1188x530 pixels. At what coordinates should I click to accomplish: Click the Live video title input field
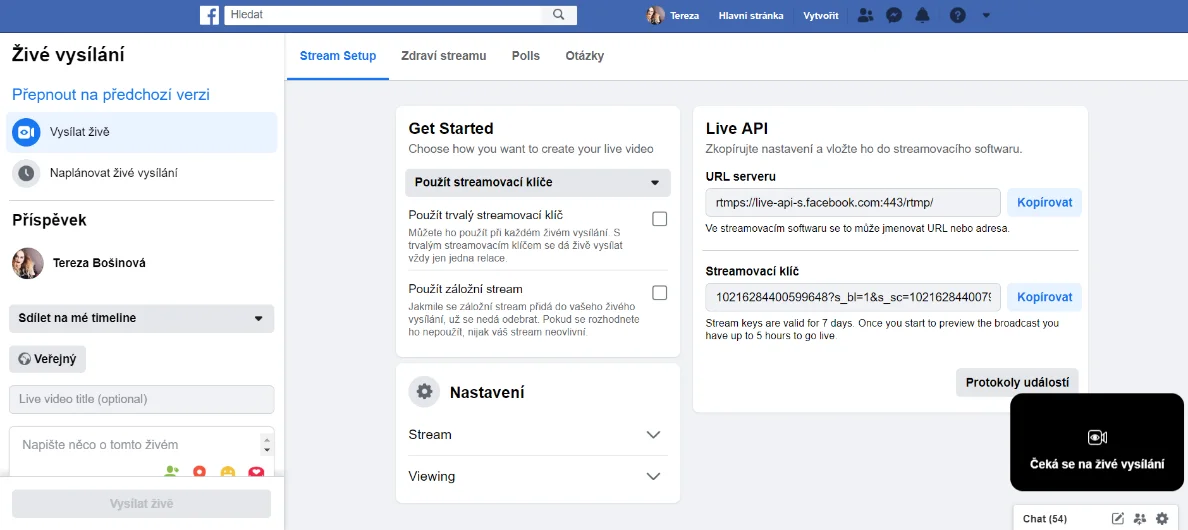[142, 399]
